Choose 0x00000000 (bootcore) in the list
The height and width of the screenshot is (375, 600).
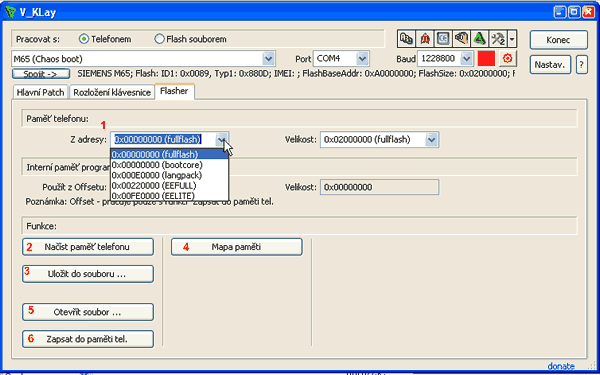(170, 165)
